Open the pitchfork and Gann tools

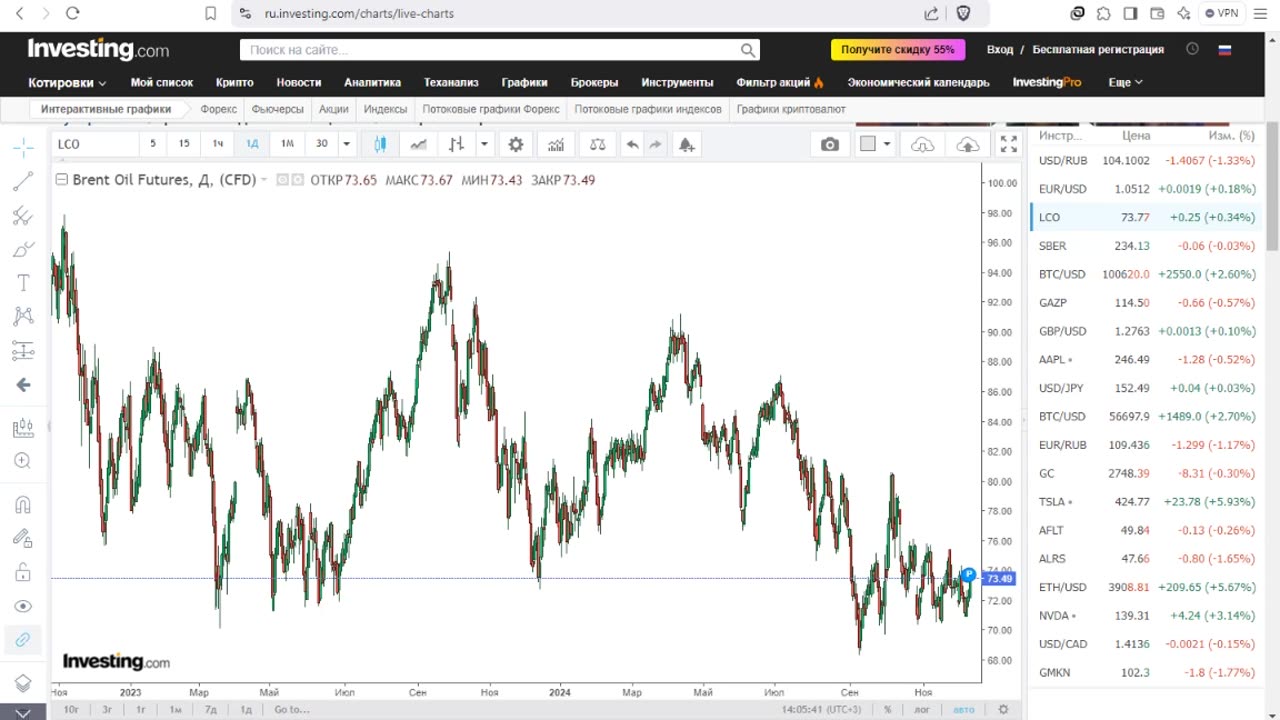(x=23, y=215)
